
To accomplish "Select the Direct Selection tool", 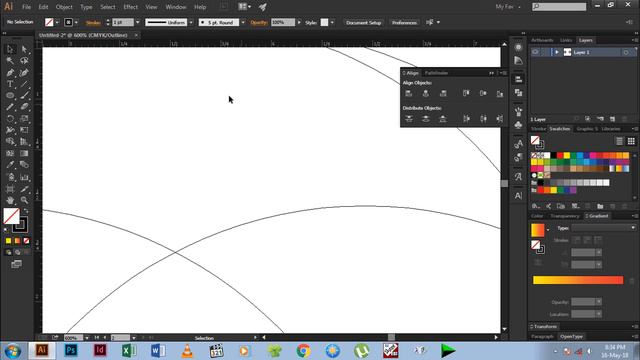I will click(x=24, y=49).
